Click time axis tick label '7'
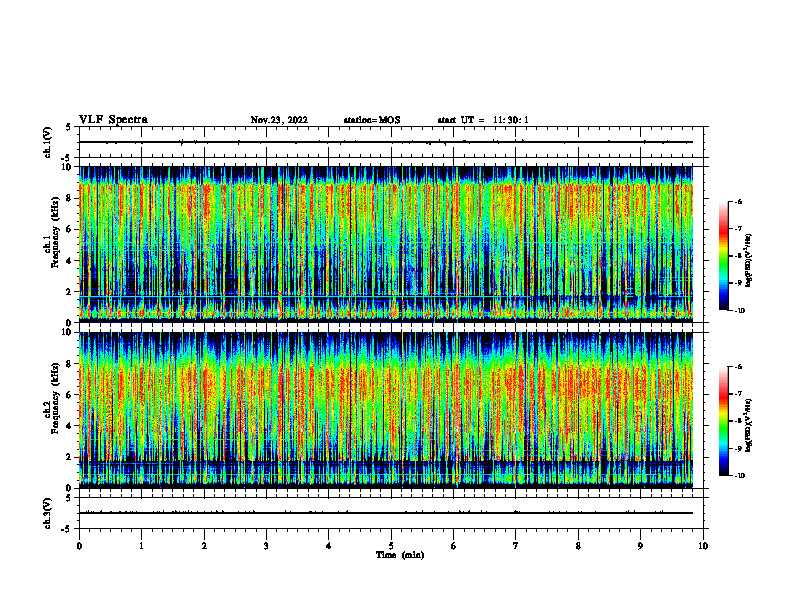The width and height of the screenshot is (792, 612). pyautogui.click(x=516, y=546)
